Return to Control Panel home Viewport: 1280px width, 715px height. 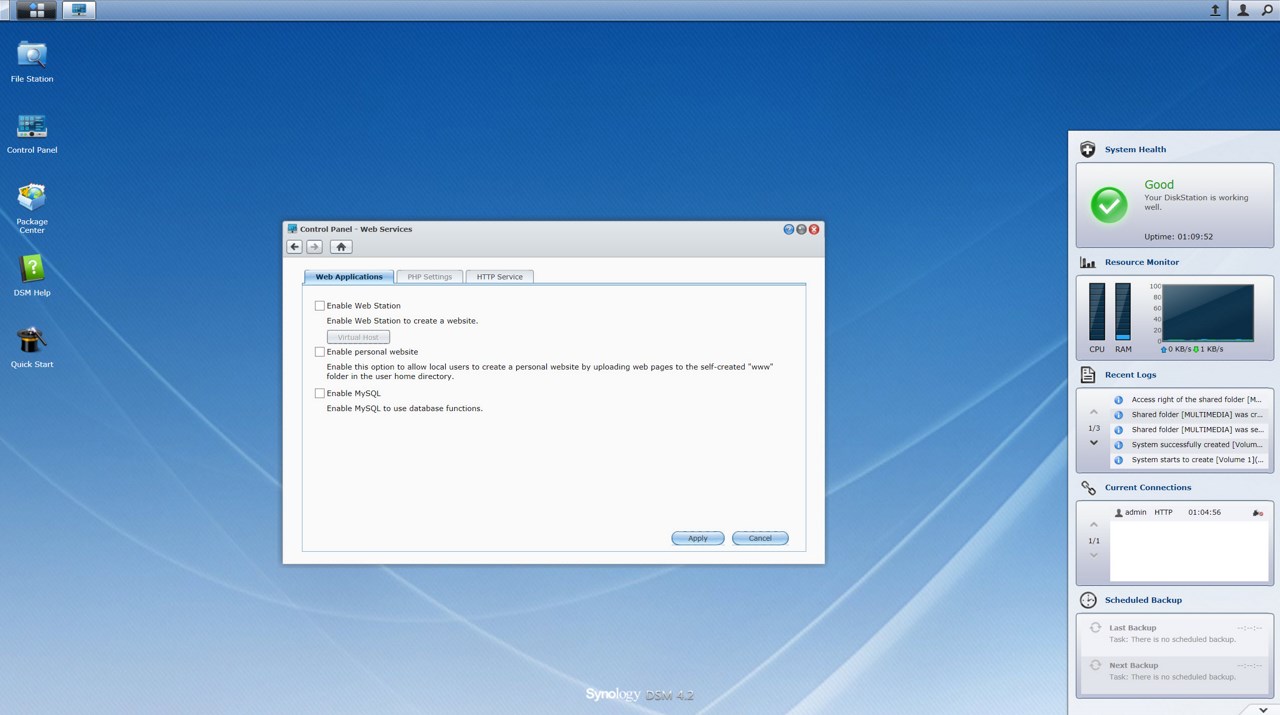coord(341,247)
